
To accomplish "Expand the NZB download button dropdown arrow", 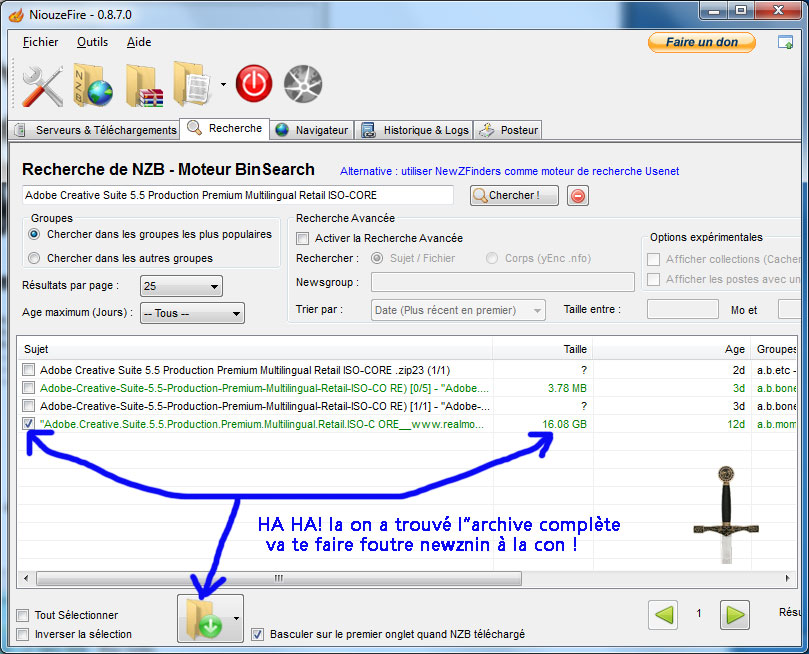I will click(237, 618).
